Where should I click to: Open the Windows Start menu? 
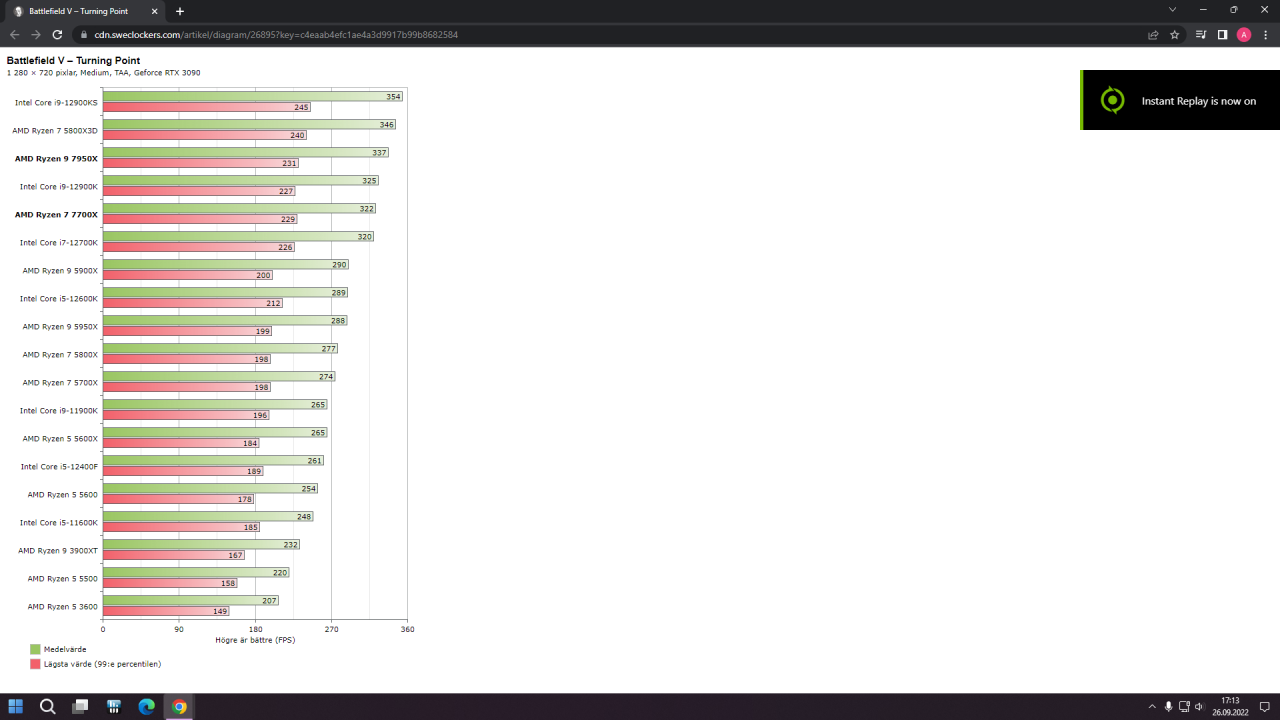(x=15, y=707)
